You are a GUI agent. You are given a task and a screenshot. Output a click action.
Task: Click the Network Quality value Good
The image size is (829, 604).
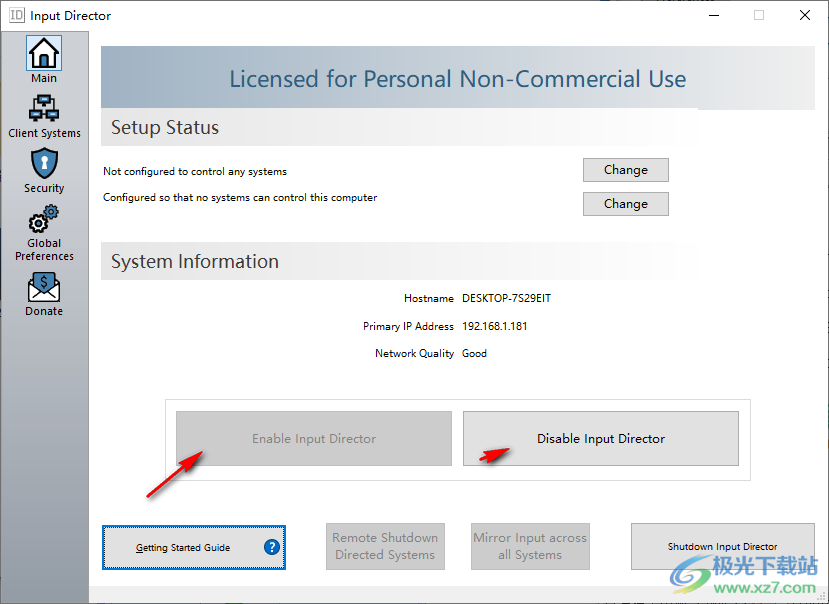tap(474, 353)
